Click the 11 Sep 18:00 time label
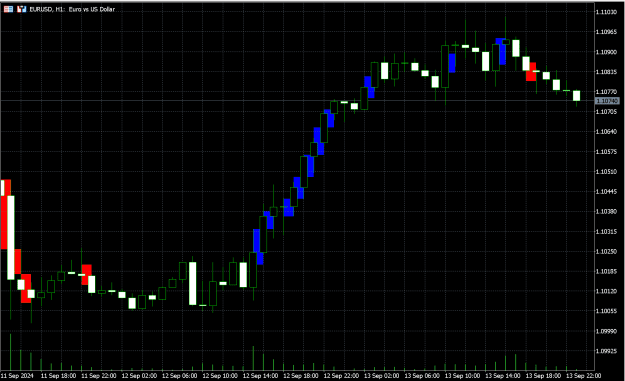The width and height of the screenshot is (625, 381). [59, 375]
